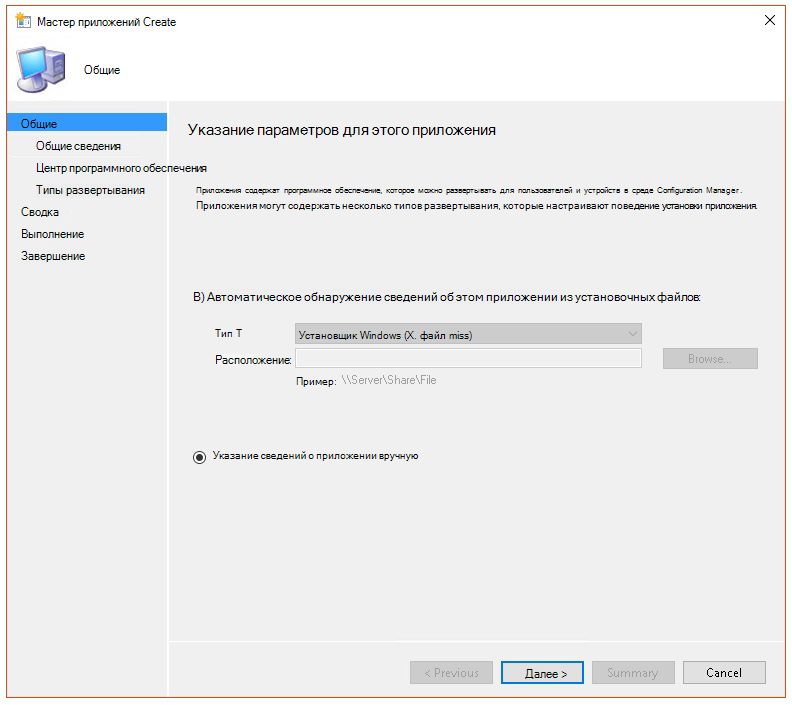Image resolution: width=792 pixels, height=705 pixels.
Task: Click the wizard title bar icon
Action: click(23, 21)
